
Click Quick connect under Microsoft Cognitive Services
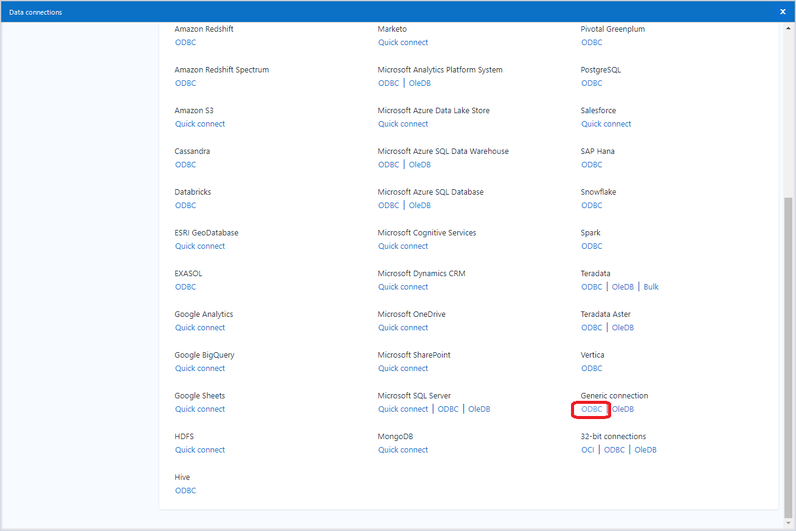pos(403,246)
